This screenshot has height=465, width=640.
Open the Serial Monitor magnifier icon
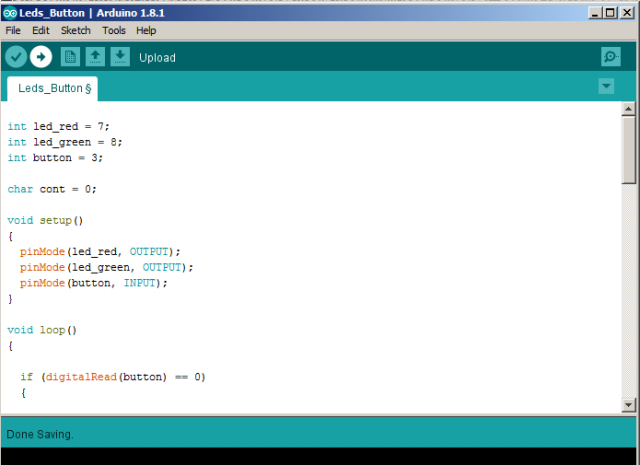tap(611, 57)
